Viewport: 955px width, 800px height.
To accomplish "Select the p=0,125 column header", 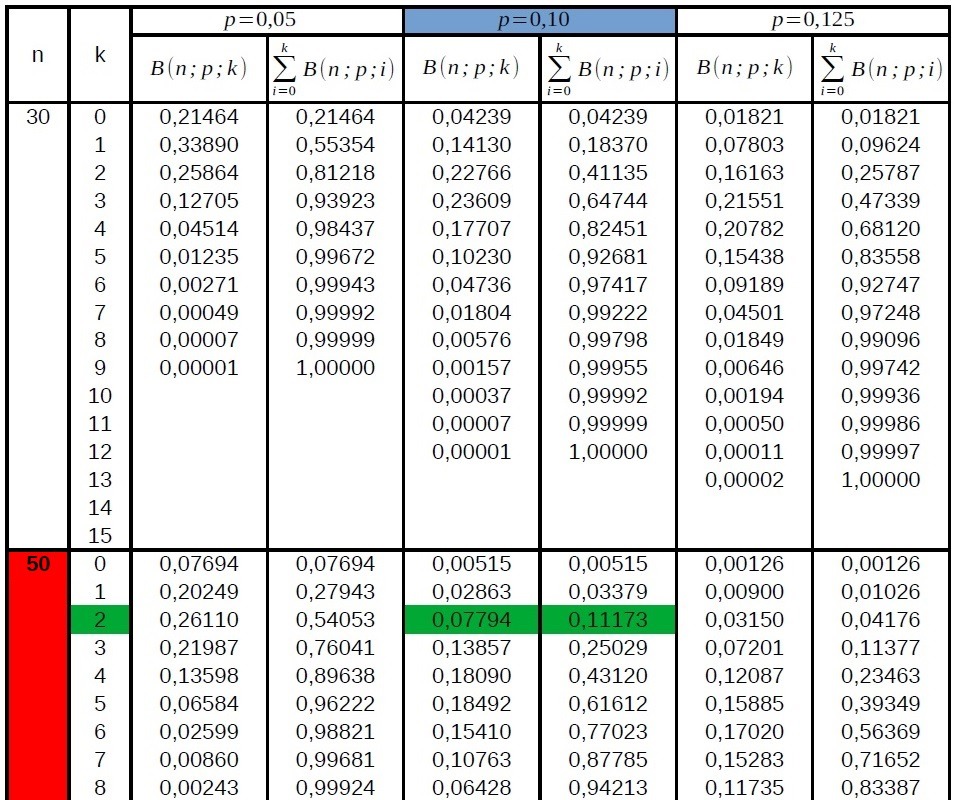I will click(x=812, y=21).
